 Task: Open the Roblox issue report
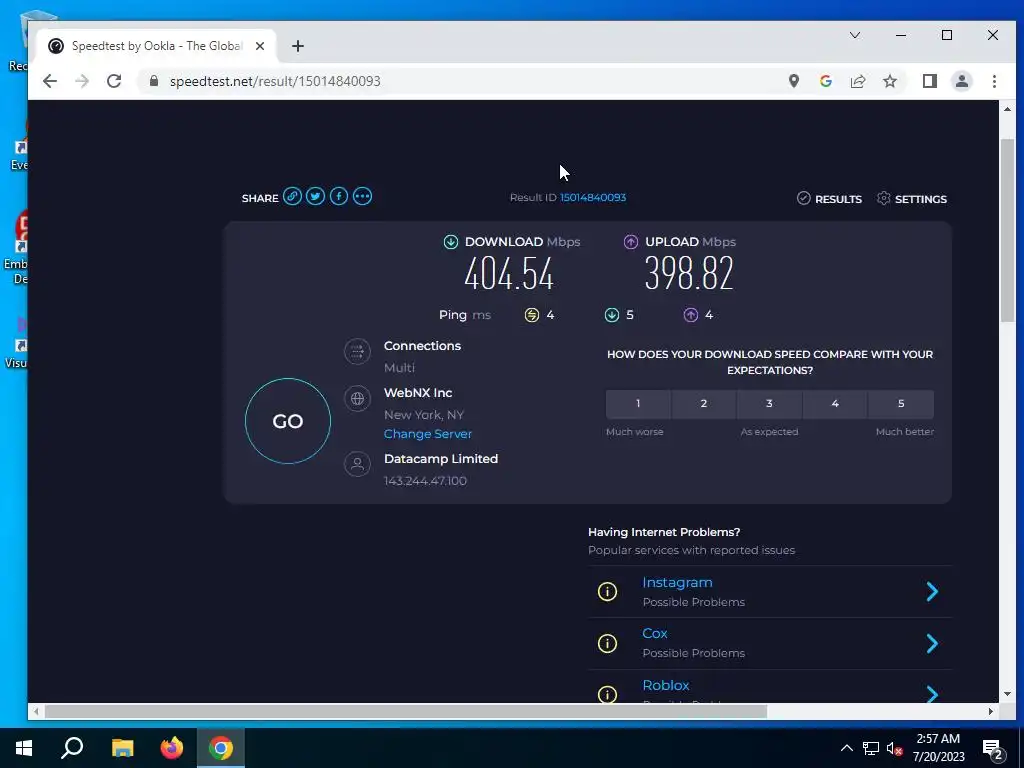coord(666,685)
